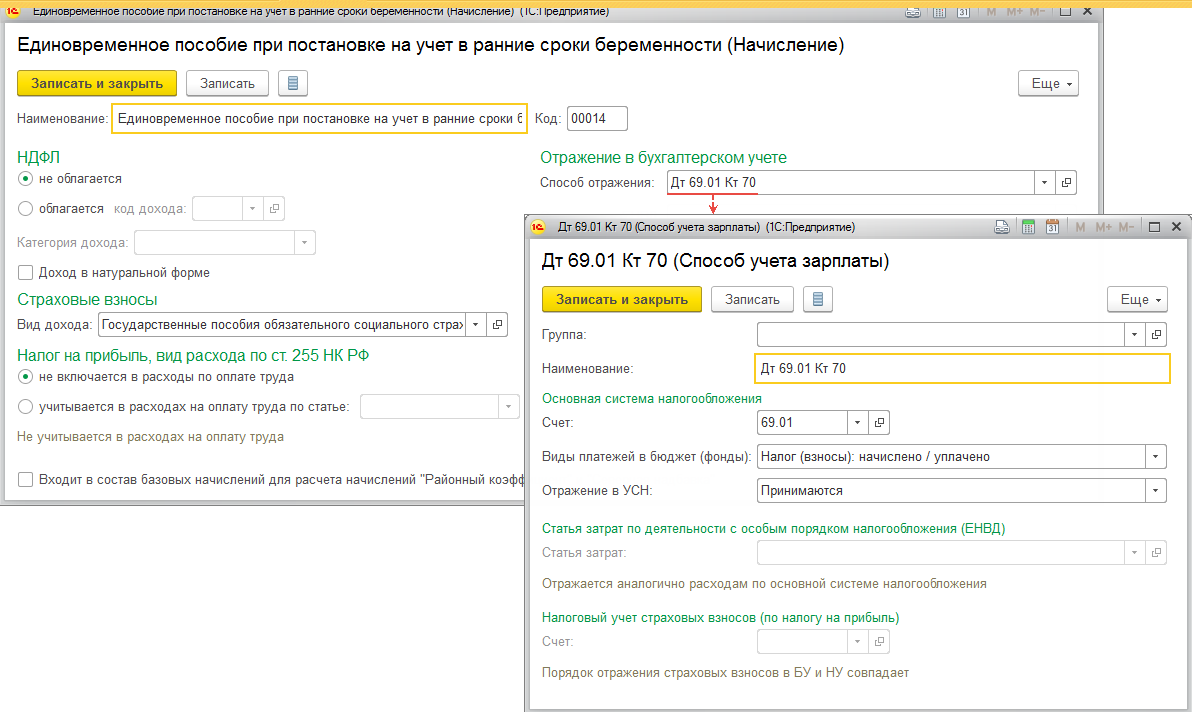Expand the код дохода dropdown
Image resolution: width=1192 pixels, height=712 pixels.
(x=252, y=208)
